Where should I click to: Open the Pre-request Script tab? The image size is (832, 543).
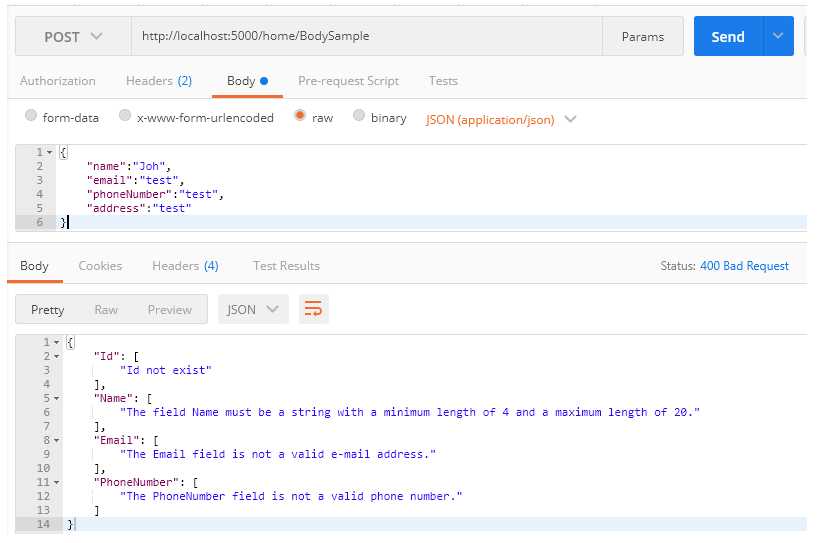point(348,81)
